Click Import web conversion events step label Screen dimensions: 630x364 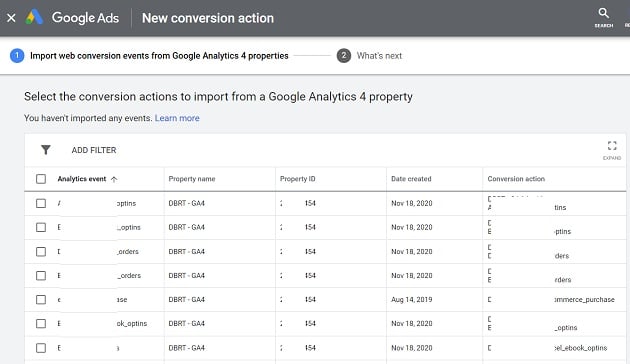159,56
